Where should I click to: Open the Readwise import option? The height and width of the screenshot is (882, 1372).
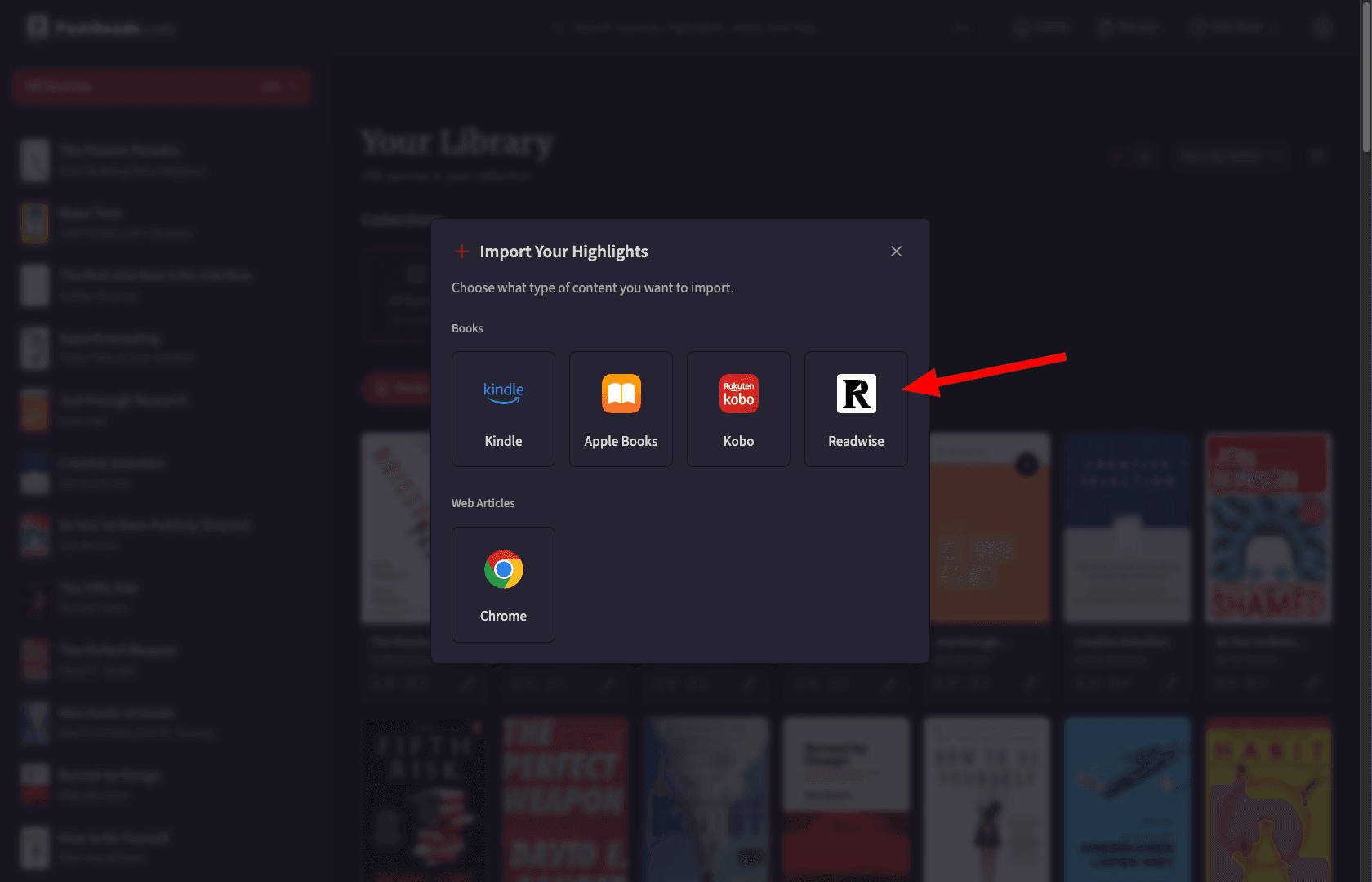pos(856,409)
